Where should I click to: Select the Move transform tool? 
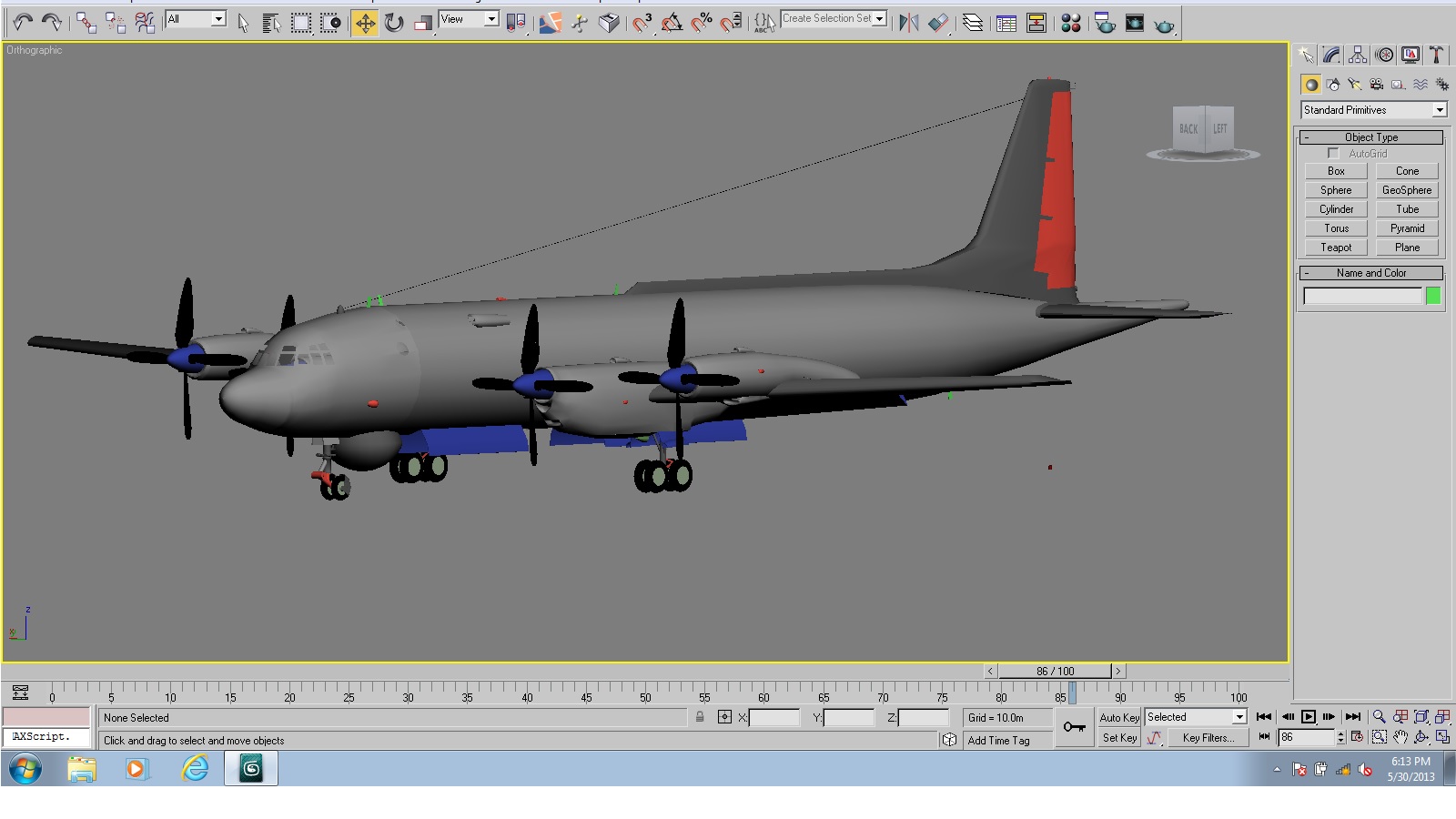[x=365, y=23]
